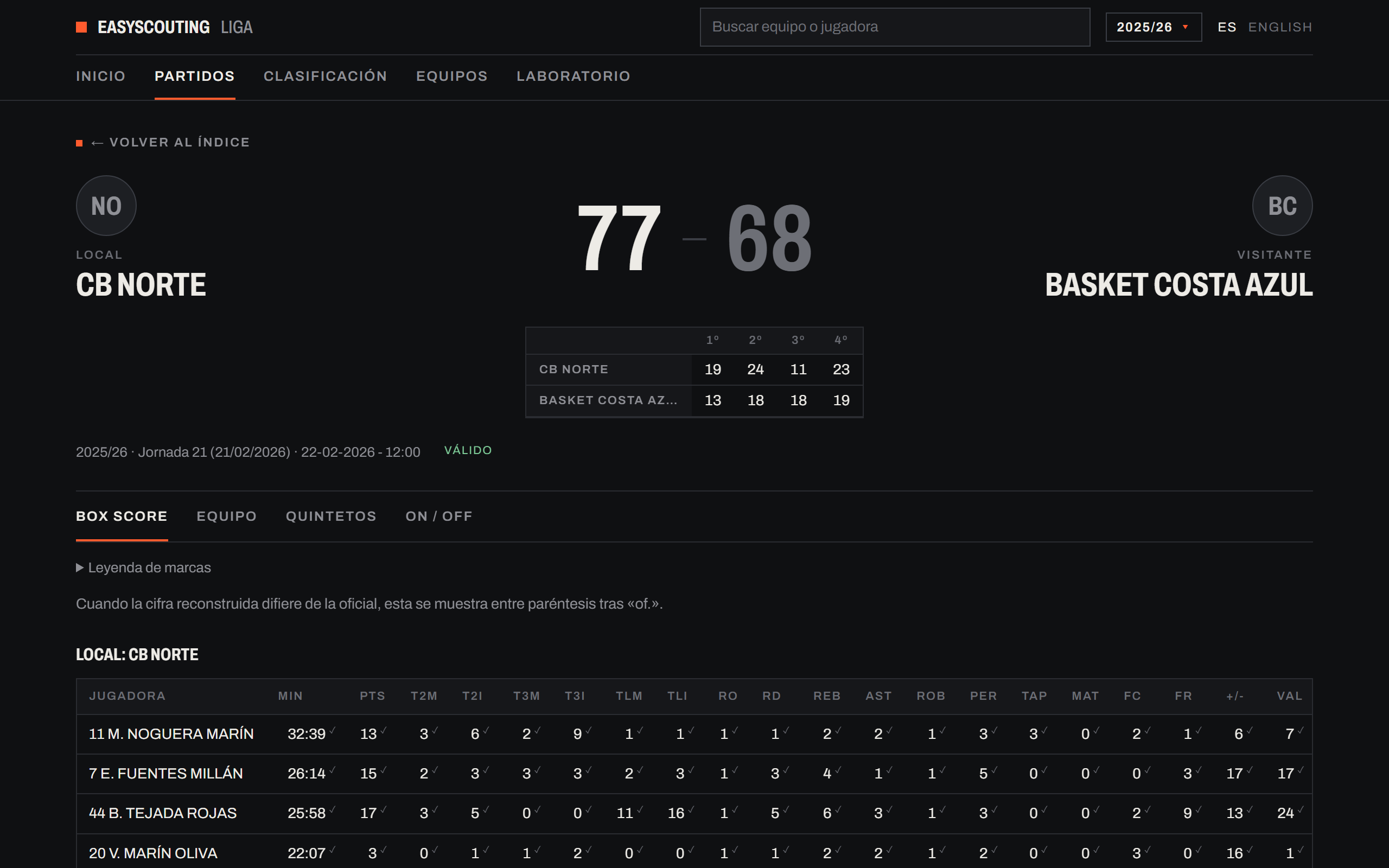Click the AST column header
This screenshot has height=868, width=1389.
point(879,696)
